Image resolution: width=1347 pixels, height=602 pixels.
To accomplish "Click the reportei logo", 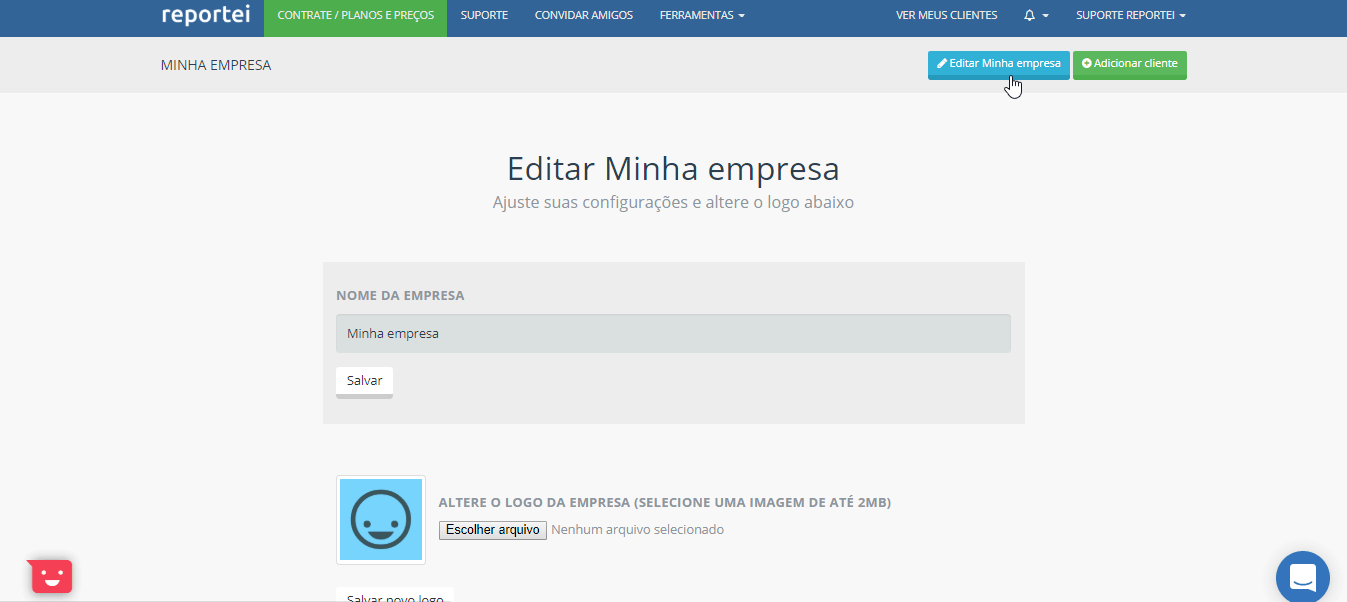I will pos(205,14).
